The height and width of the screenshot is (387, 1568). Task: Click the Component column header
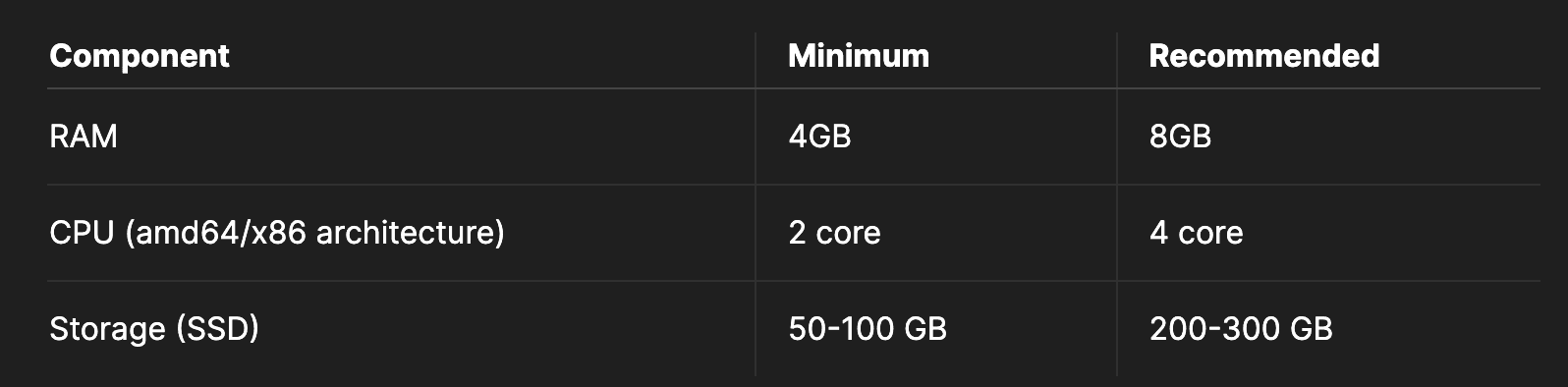point(140,56)
